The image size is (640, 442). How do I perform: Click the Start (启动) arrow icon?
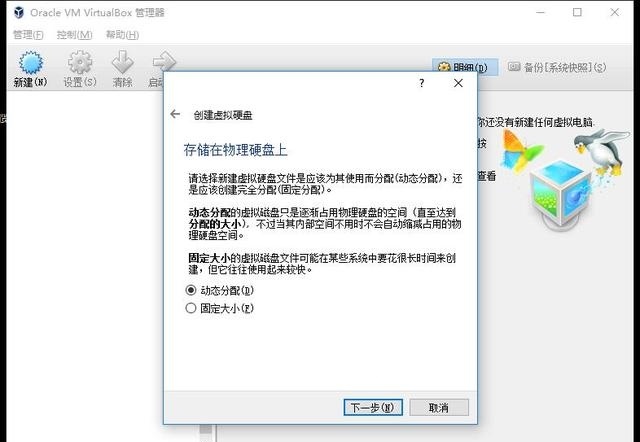coord(164,62)
